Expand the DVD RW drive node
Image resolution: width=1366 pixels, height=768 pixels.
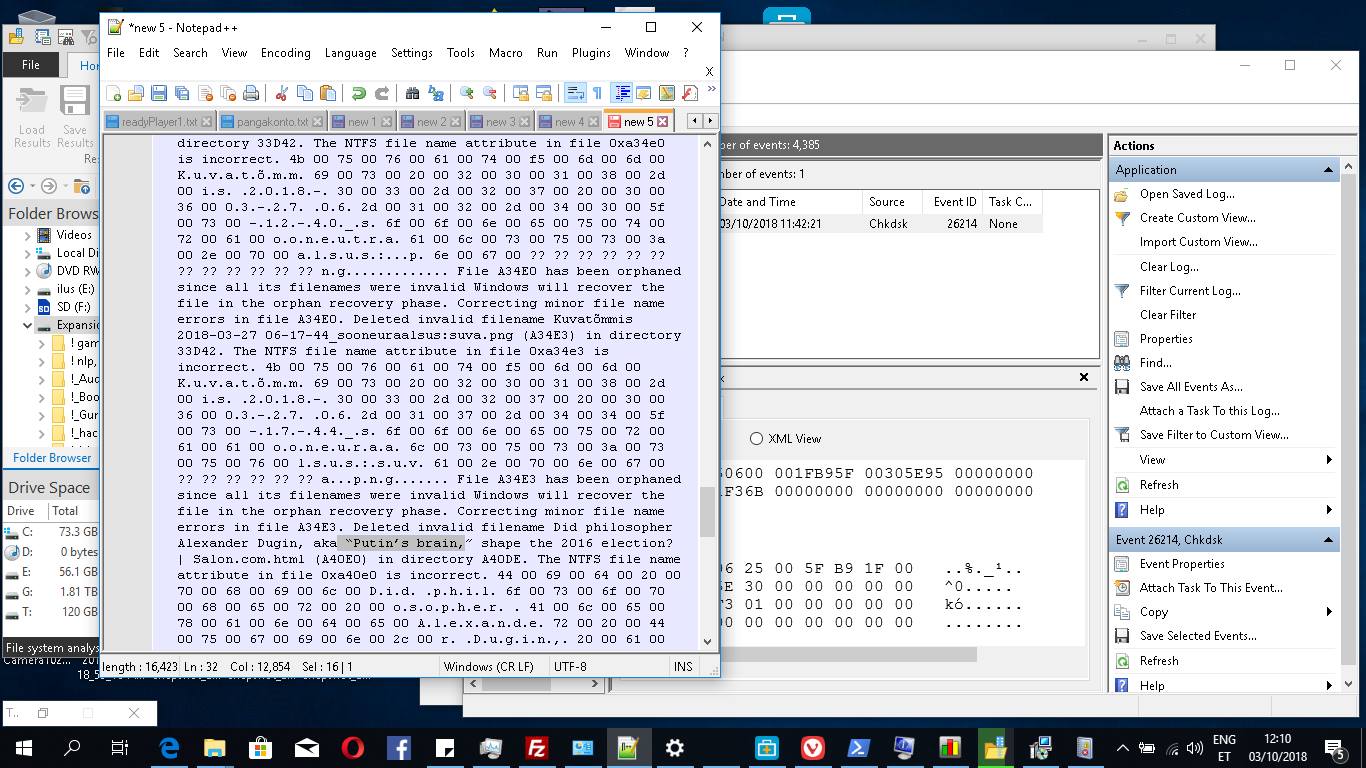click(x=28, y=271)
